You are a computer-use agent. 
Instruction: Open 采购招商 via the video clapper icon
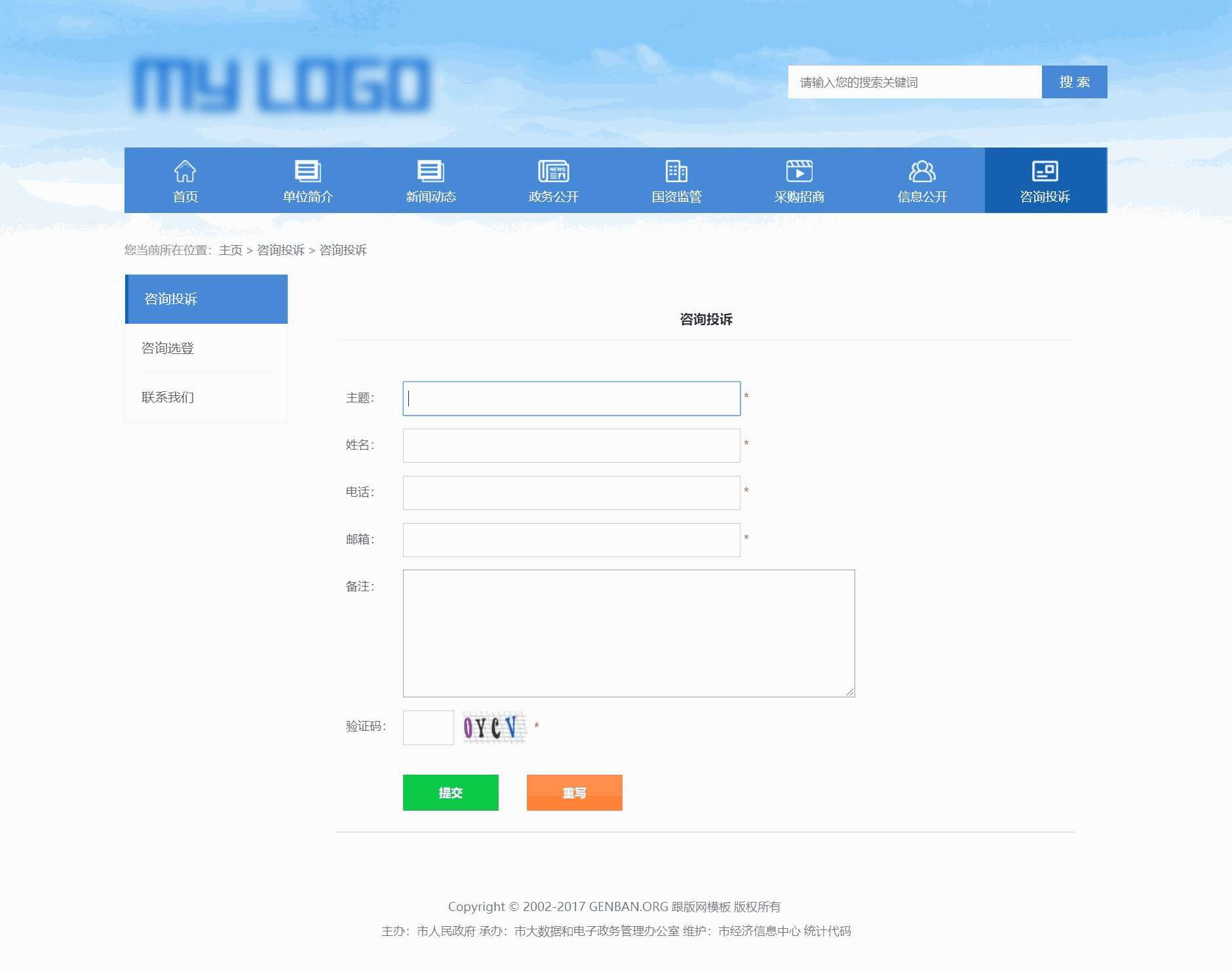click(x=799, y=171)
